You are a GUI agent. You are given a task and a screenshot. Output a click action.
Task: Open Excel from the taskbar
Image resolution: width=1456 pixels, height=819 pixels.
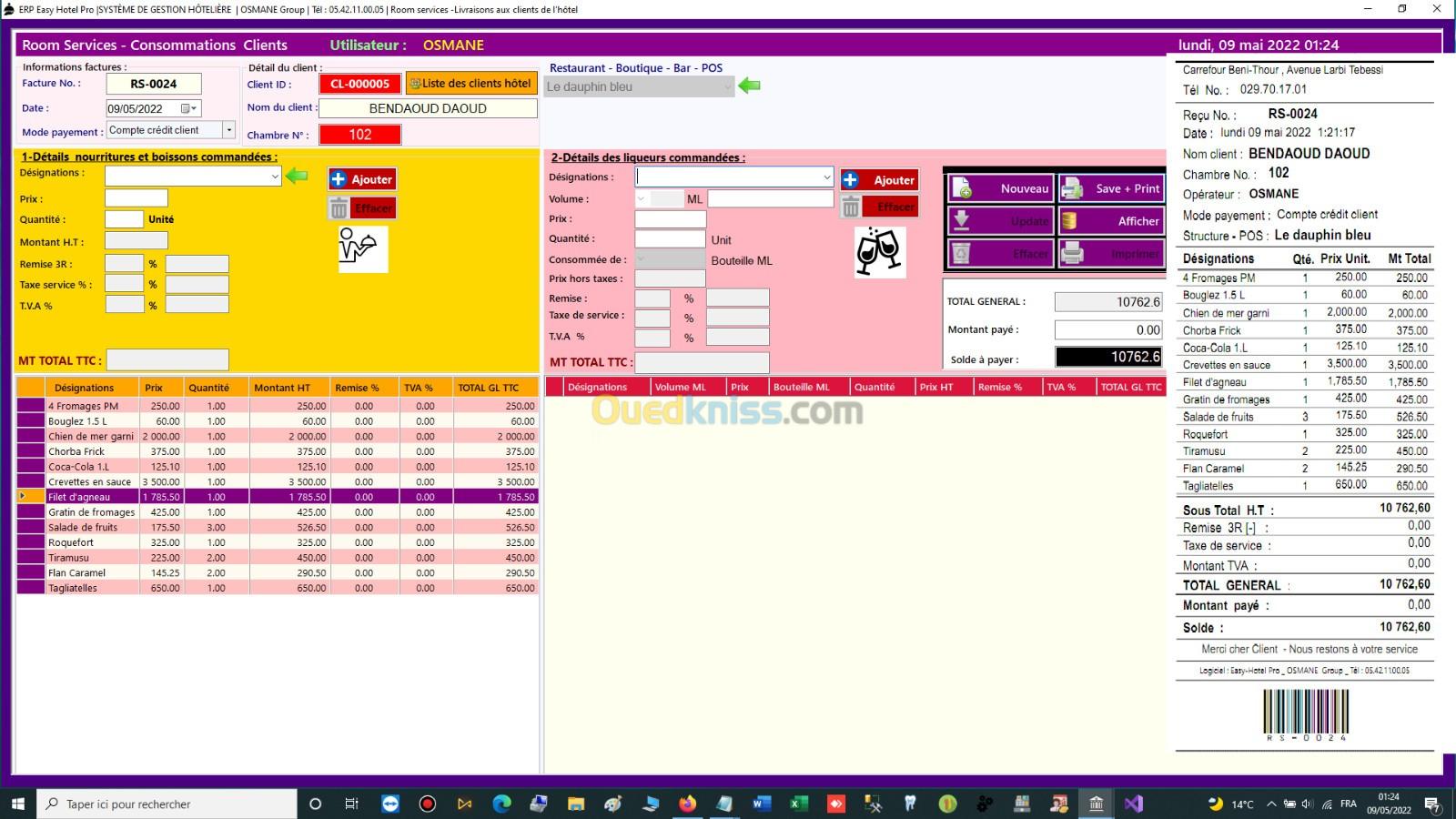[799, 804]
